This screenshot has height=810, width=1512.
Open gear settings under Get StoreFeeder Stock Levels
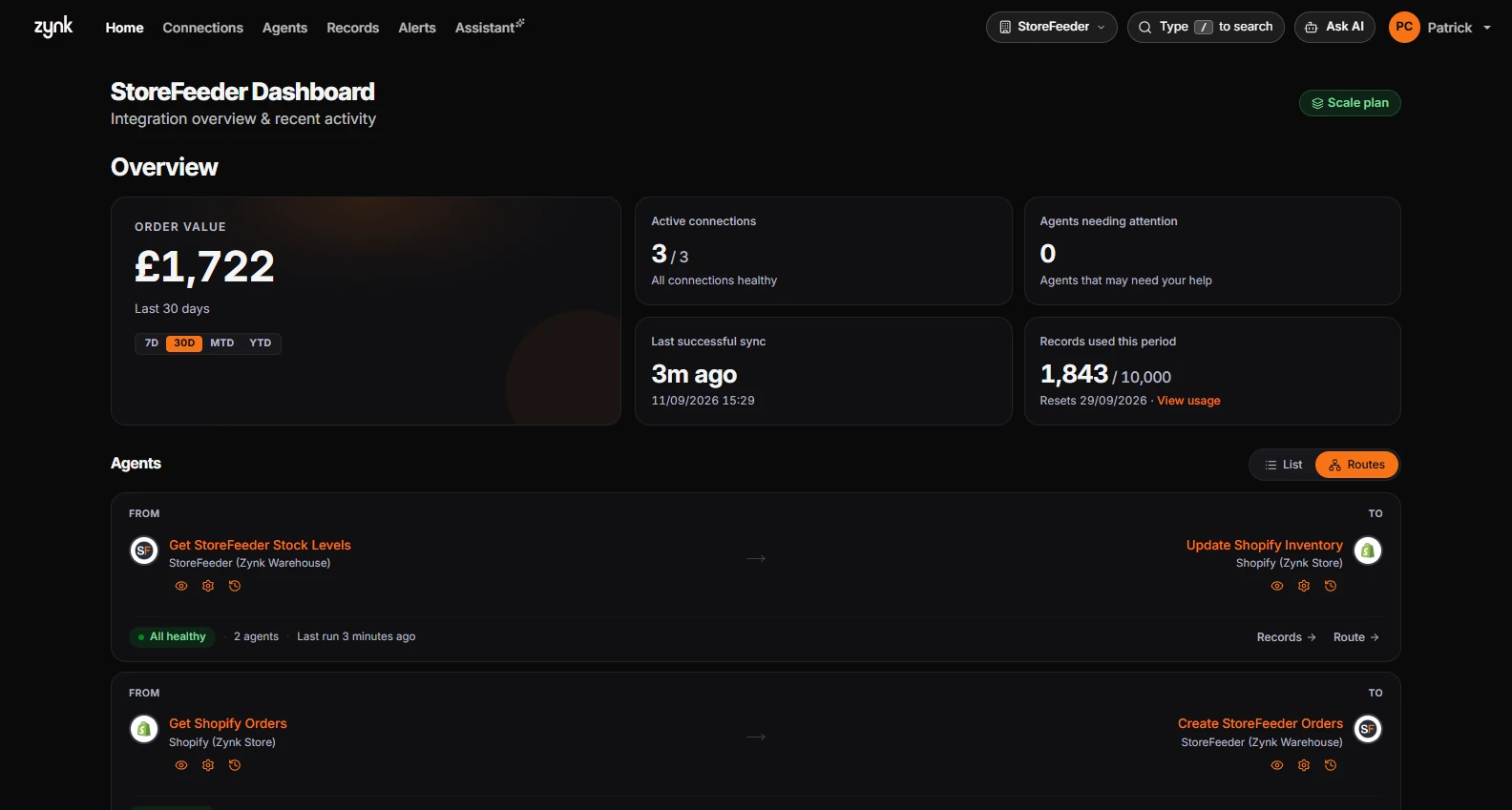point(208,586)
